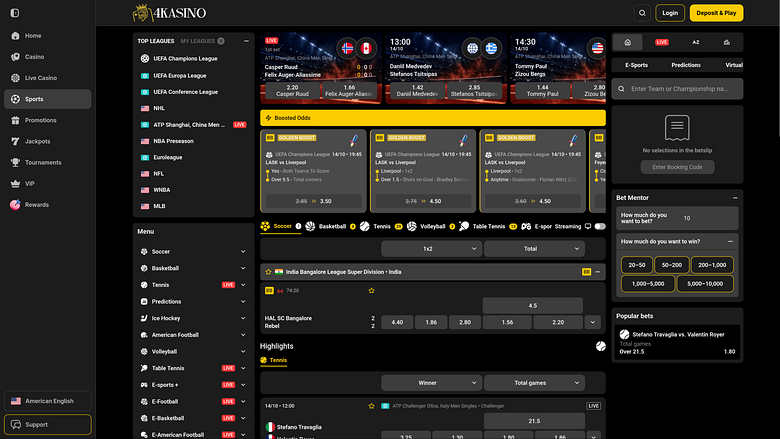Screen dimensions: 780x439
Task: Open Live Casino from the sidebar
Action: [48, 78]
